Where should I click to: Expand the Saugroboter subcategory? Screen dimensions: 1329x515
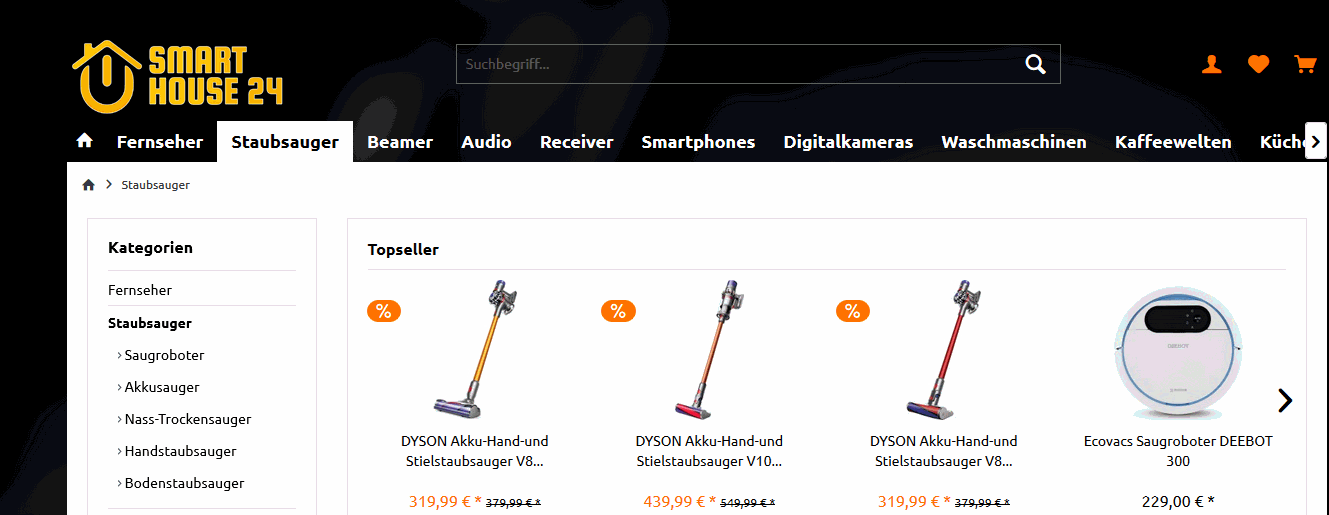tap(160, 355)
